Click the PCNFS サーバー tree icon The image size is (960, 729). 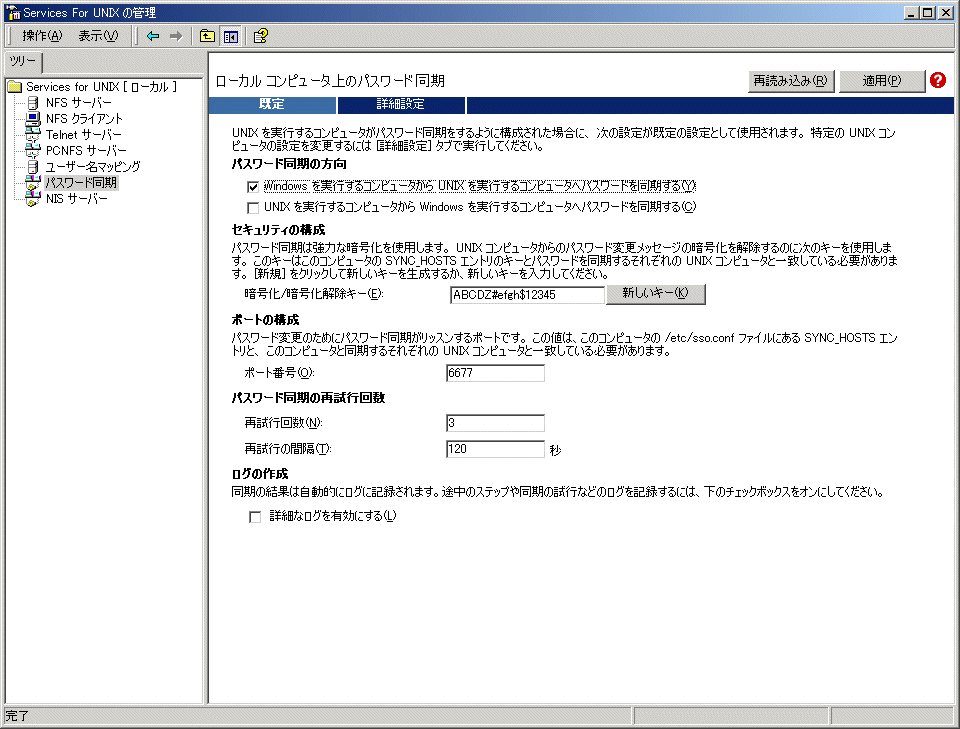(33, 151)
